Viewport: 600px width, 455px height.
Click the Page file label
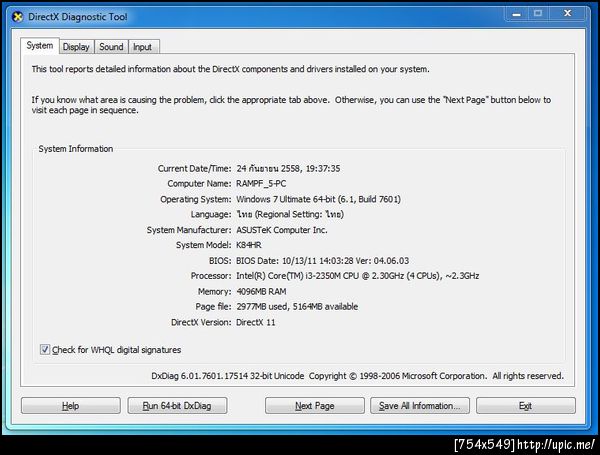pos(214,307)
